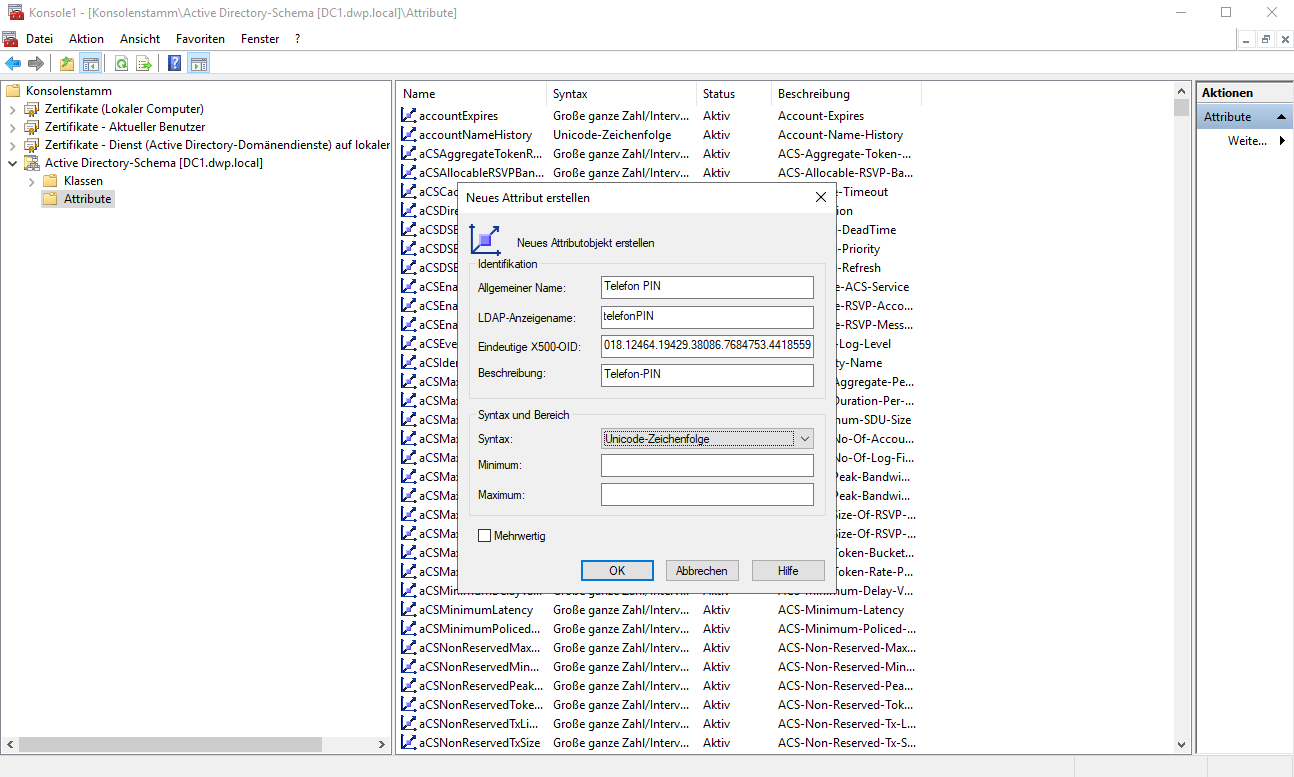
Task: Open Help via blue question mark icon
Action: (175, 64)
